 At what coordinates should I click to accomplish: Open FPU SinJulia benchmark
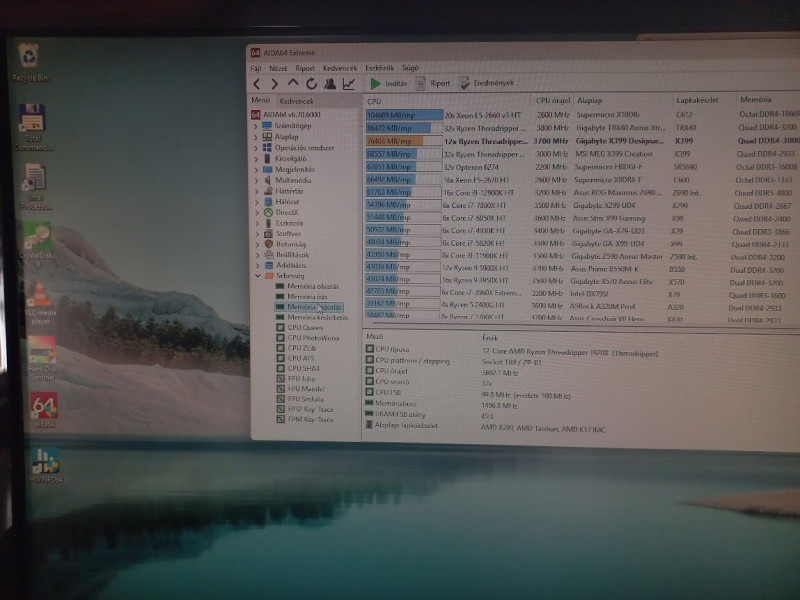[300, 399]
